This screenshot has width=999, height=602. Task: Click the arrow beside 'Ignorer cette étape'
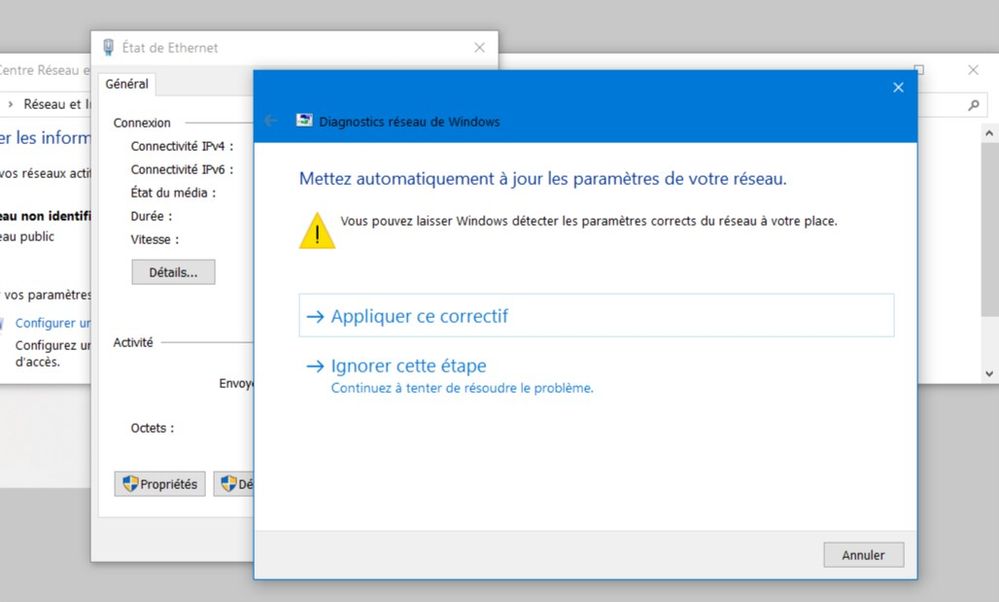pyautogui.click(x=315, y=366)
